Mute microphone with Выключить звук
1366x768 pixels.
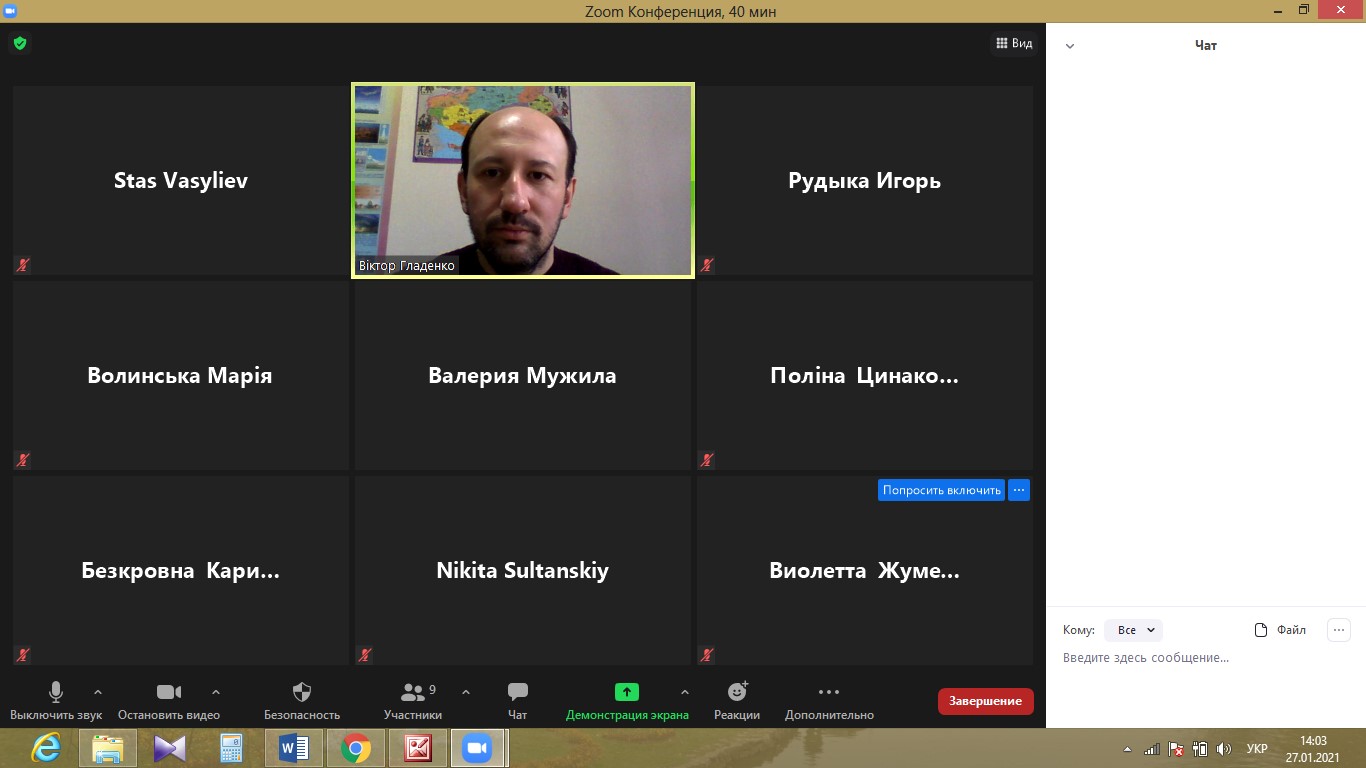[x=56, y=692]
